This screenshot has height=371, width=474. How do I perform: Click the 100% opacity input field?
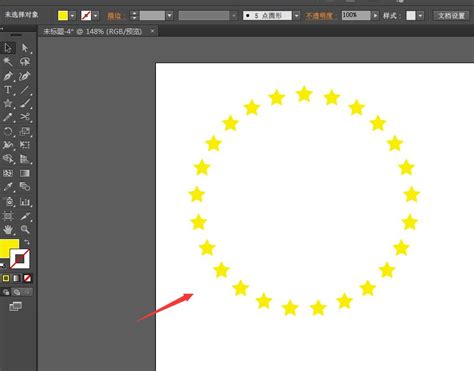pyautogui.click(x=356, y=15)
